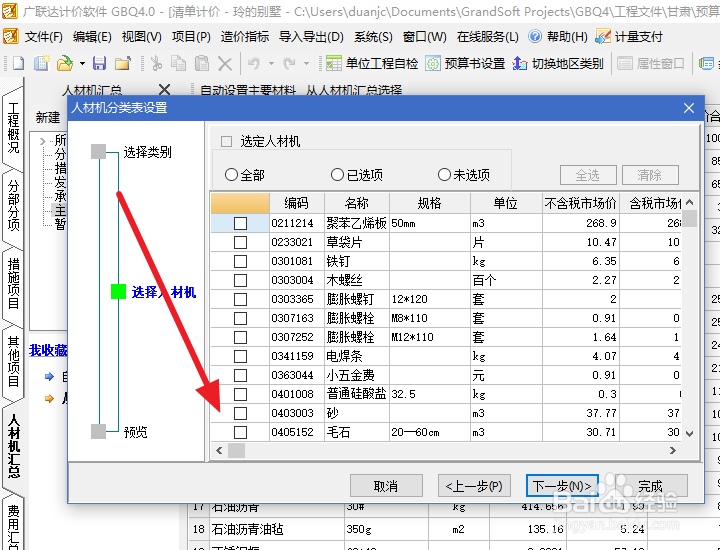
Task: Click the 计量支付 icon in menu bar
Action: [603, 36]
